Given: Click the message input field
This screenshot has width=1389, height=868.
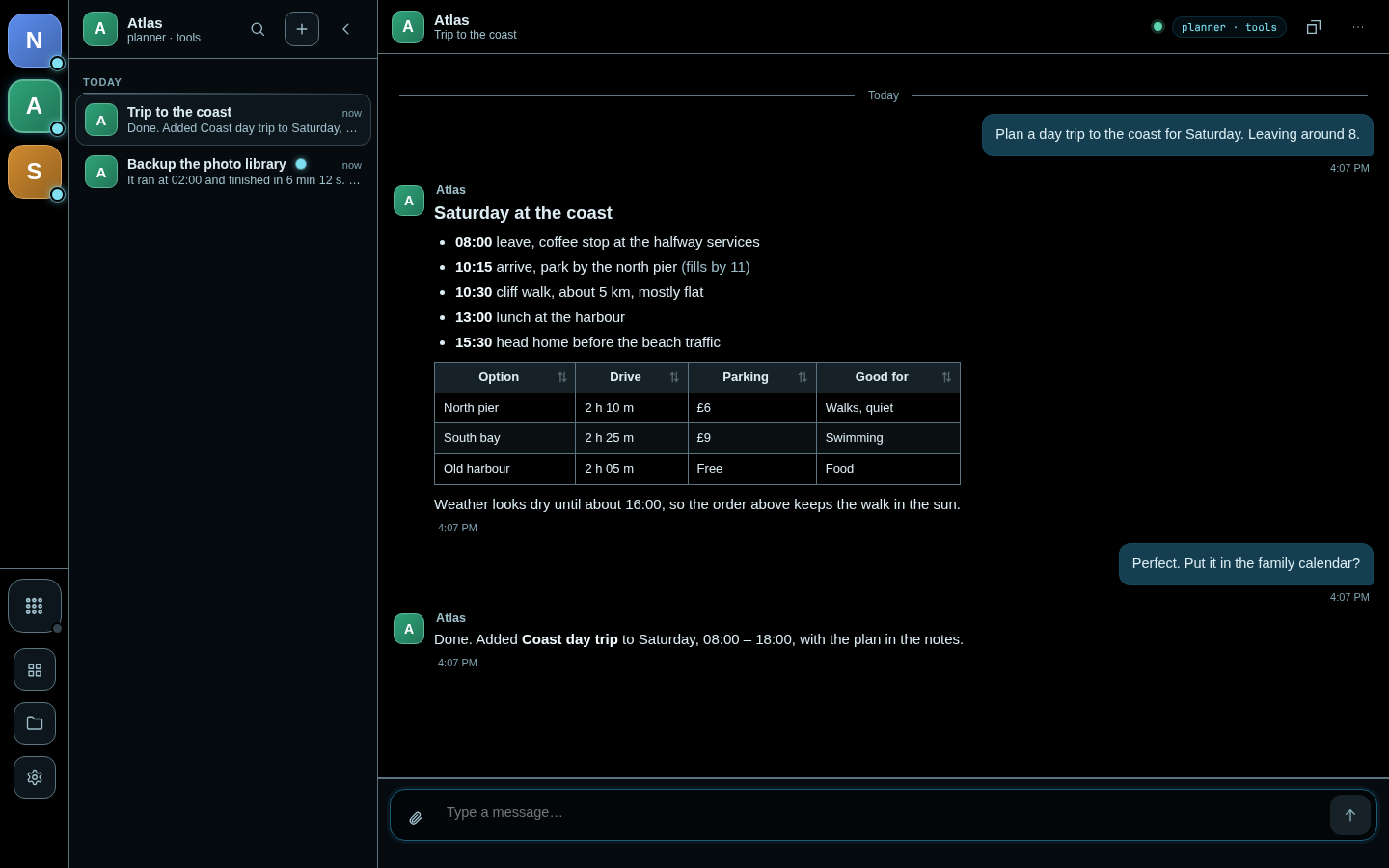Looking at the screenshot, I should [883, 812].
